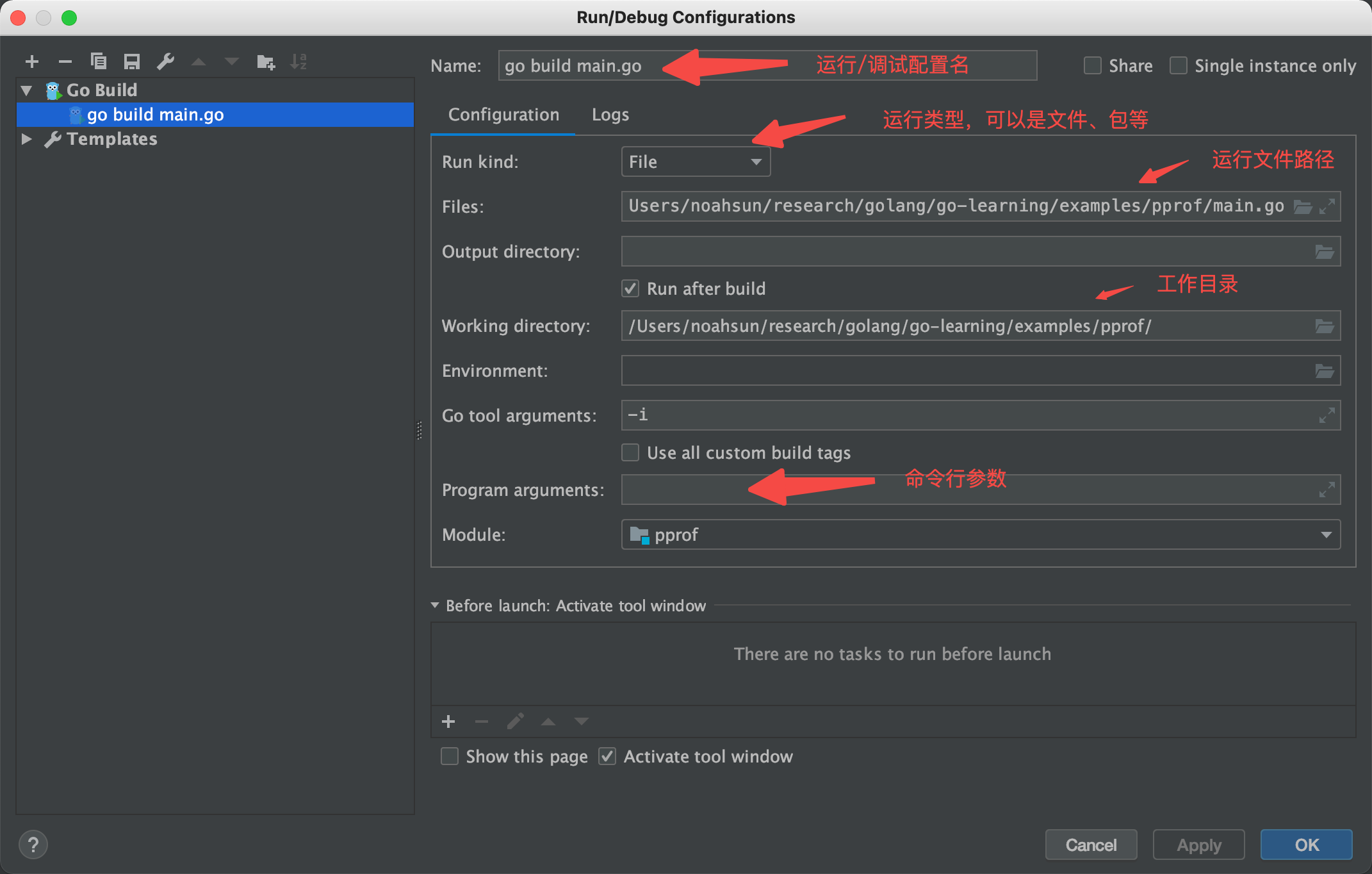
Task: Click the Apply button
Action: (x=1198, y=845)
